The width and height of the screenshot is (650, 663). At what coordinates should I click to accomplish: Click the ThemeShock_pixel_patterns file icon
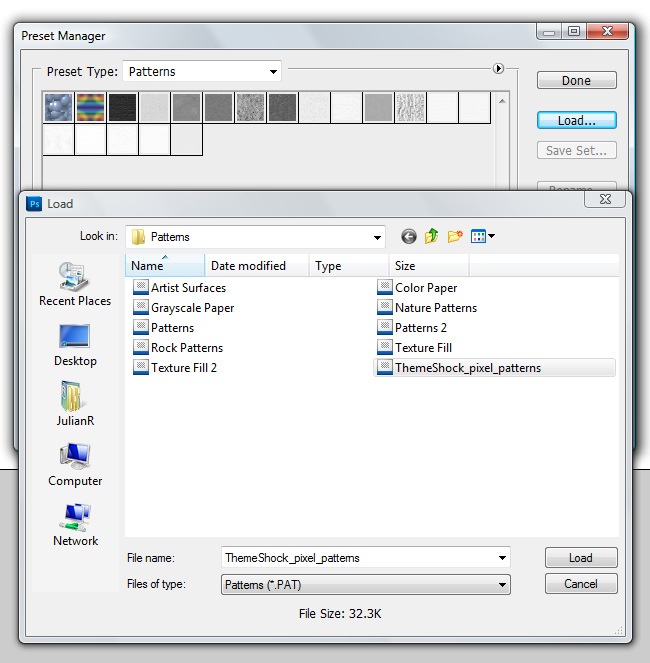click(x=384, y=367)
